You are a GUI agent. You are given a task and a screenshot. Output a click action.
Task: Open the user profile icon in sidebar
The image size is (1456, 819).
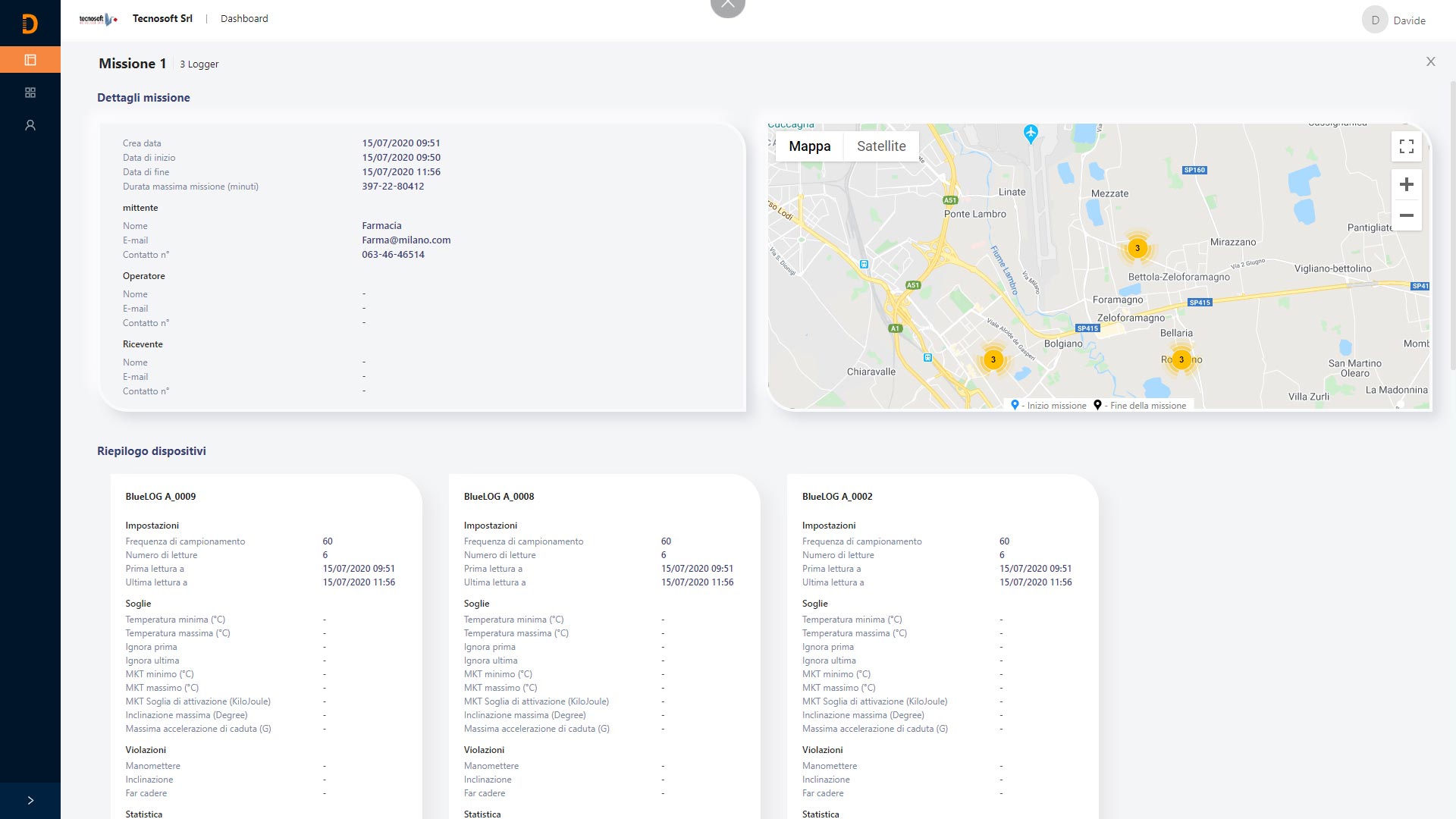pos(30,125)
